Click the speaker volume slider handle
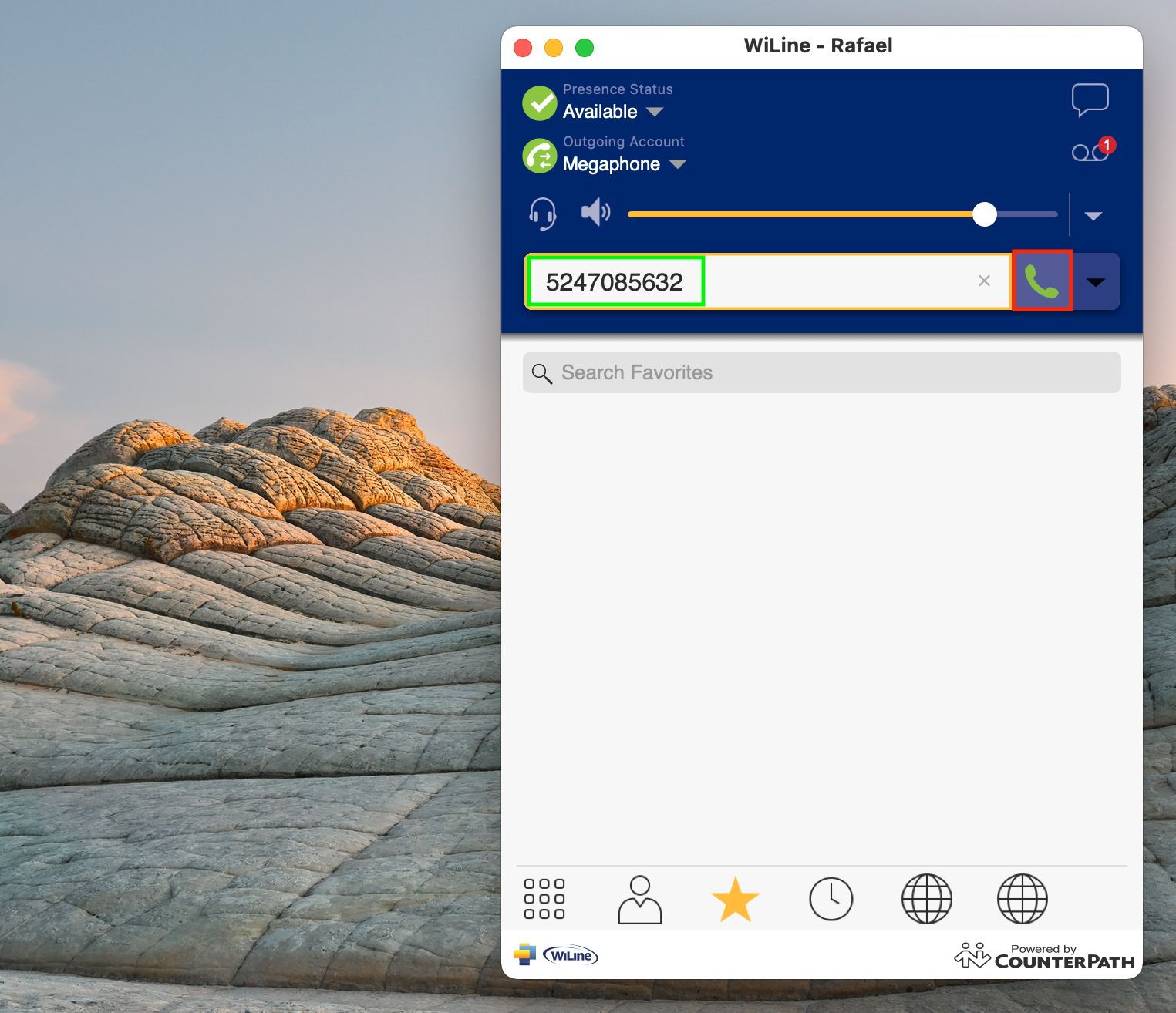This screenshot has width=1176, height=1013. pos(984,214)
